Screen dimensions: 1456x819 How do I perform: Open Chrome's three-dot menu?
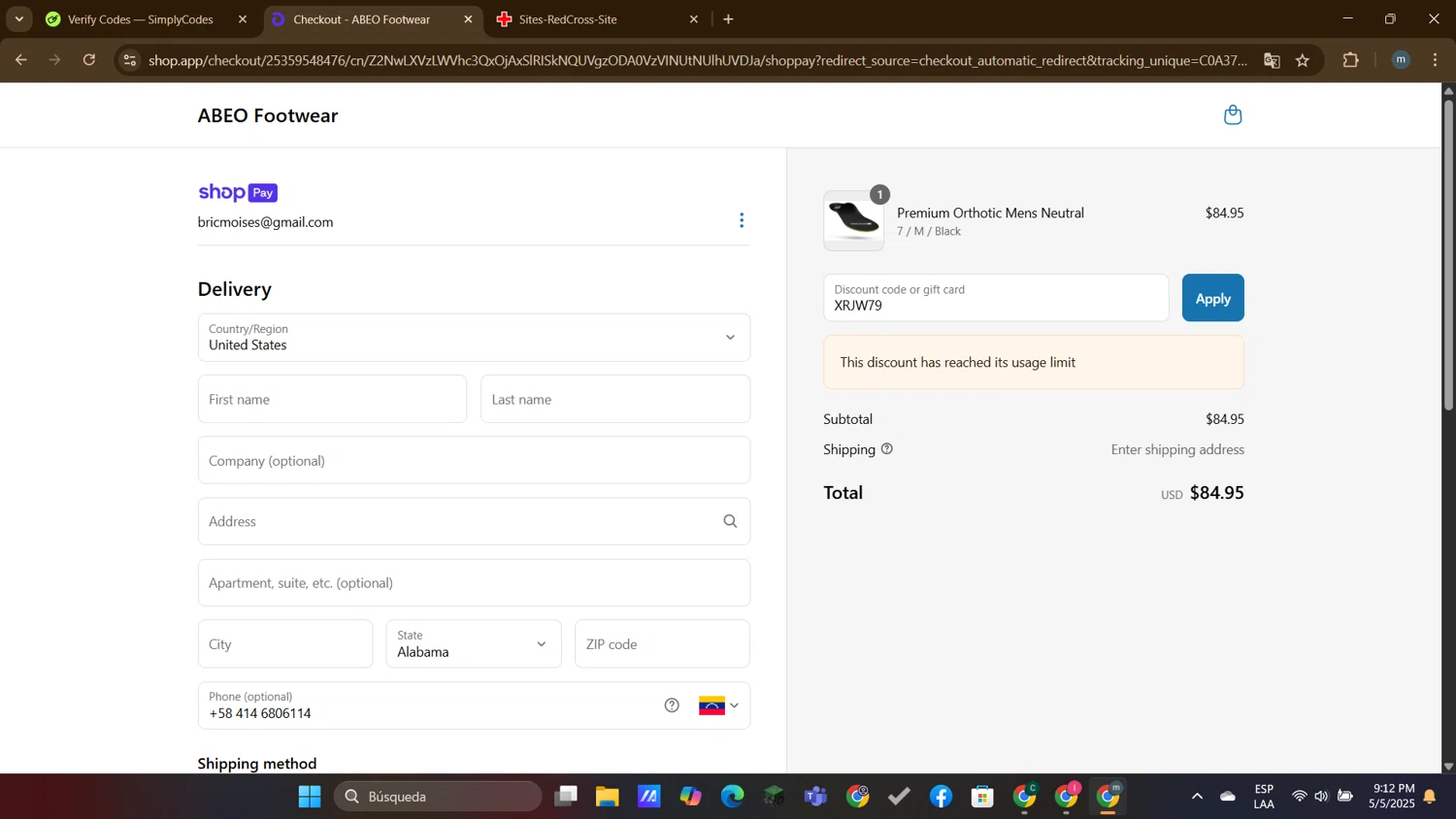click(1436, 60)
